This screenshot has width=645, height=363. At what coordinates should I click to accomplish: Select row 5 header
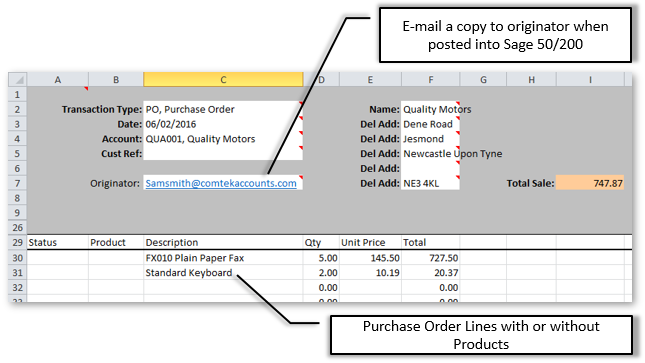(18, 154)
